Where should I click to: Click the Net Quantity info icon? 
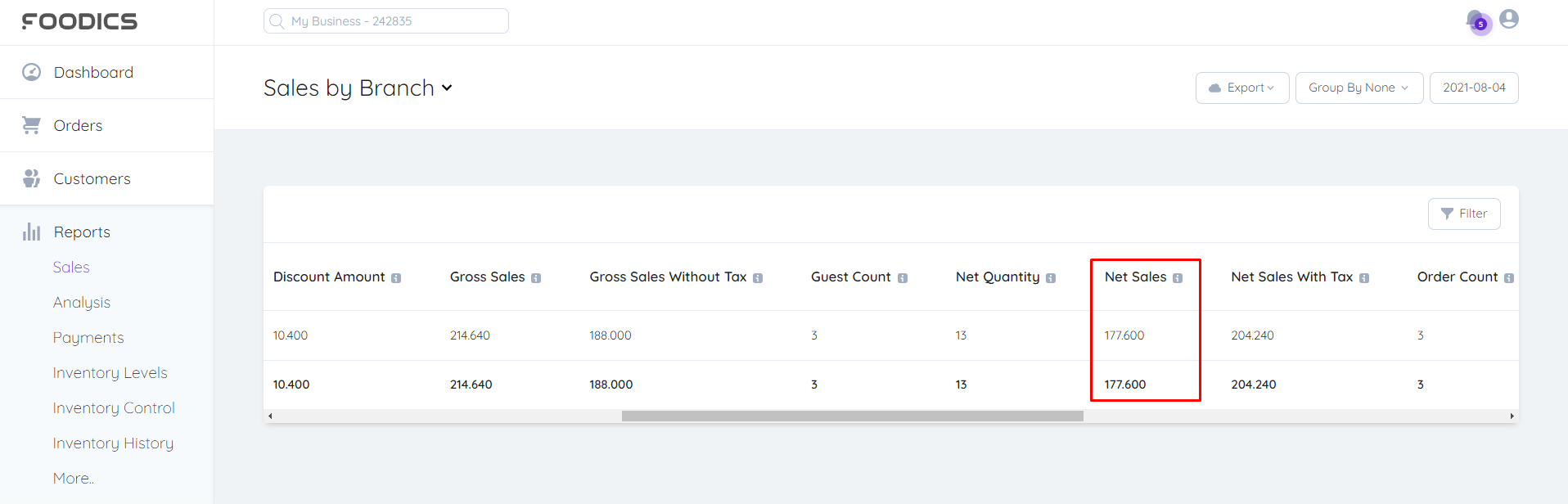tap(1051, 278)
